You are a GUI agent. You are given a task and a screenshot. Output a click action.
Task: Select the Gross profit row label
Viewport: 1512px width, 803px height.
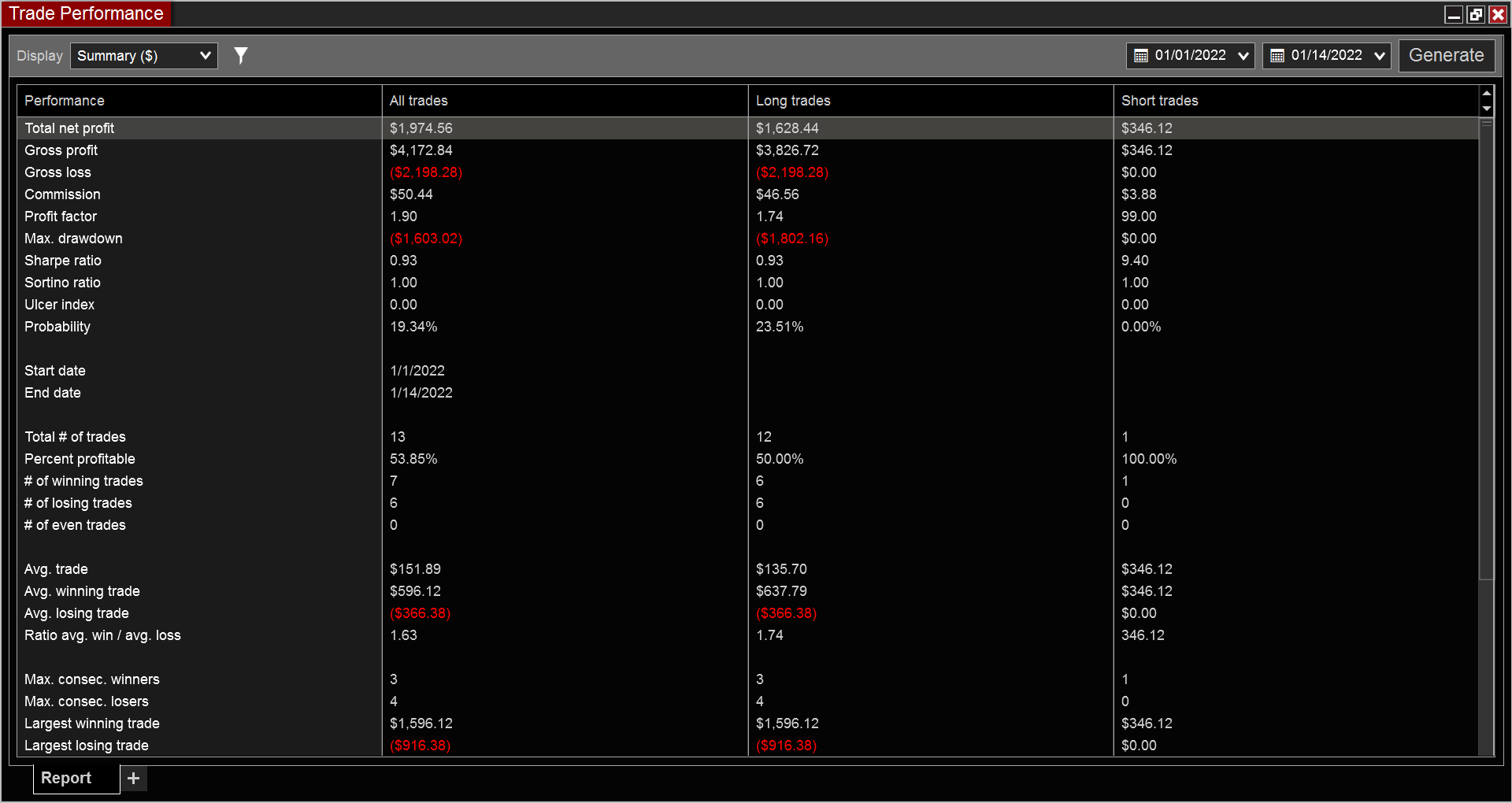(x=61, y=150)
